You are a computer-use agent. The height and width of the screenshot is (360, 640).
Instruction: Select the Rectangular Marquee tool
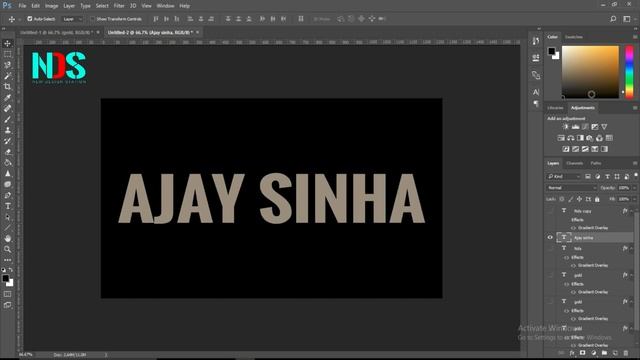pyautogui.click(x=7, y=54)
